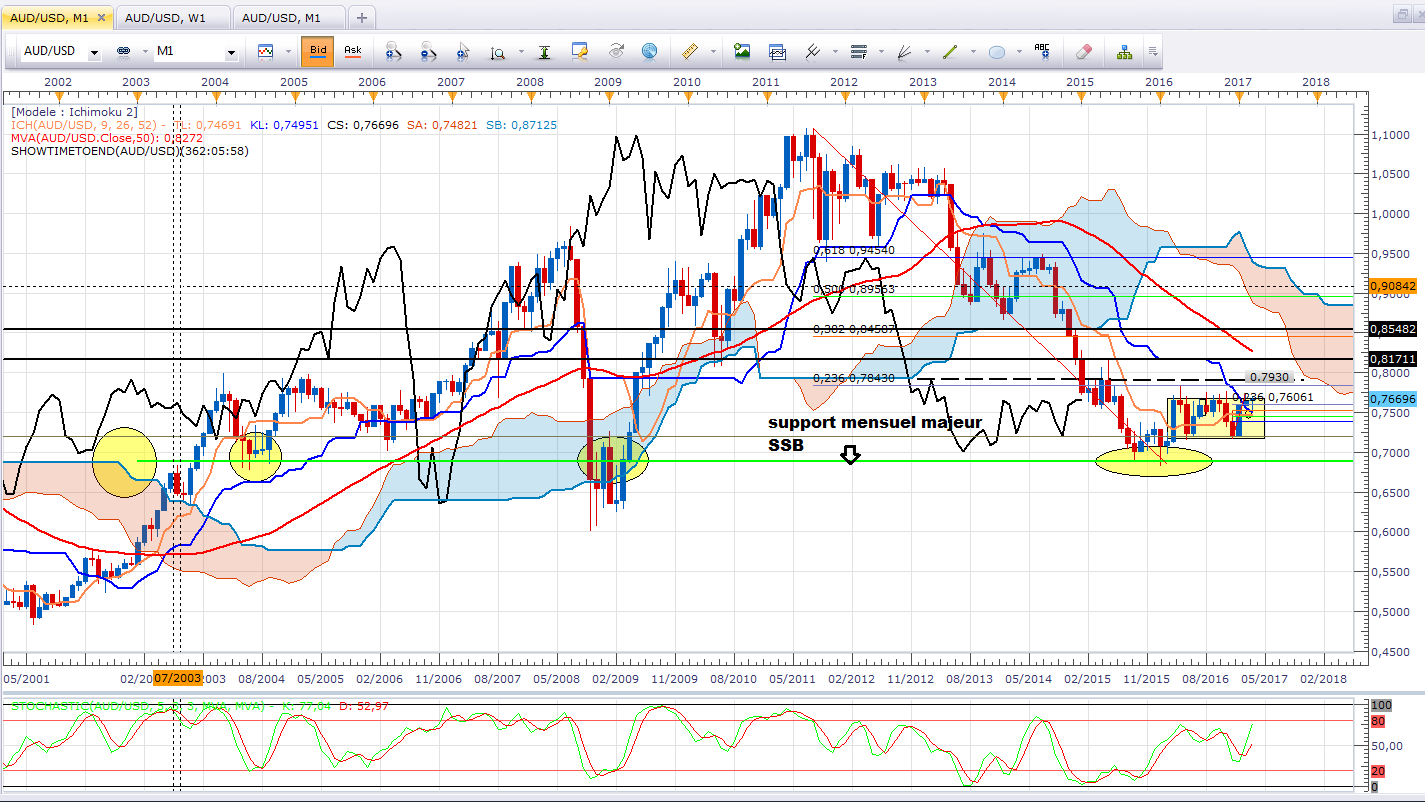This screenshot has width=1425, height=802.
Task: Click the chart properties key icon
Action: pyautogui.click(x=580, y=51)
